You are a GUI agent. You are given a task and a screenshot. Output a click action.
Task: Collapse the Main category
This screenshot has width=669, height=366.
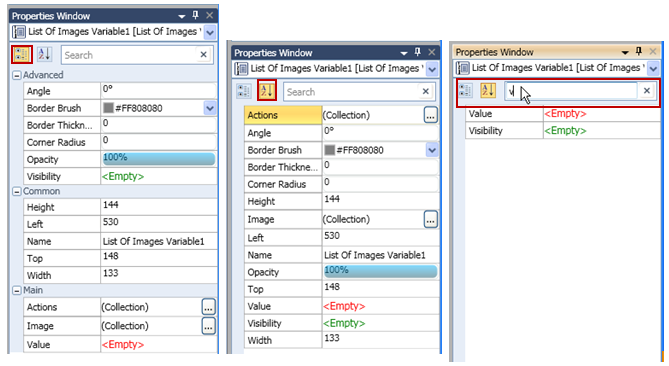click(17, 290)
